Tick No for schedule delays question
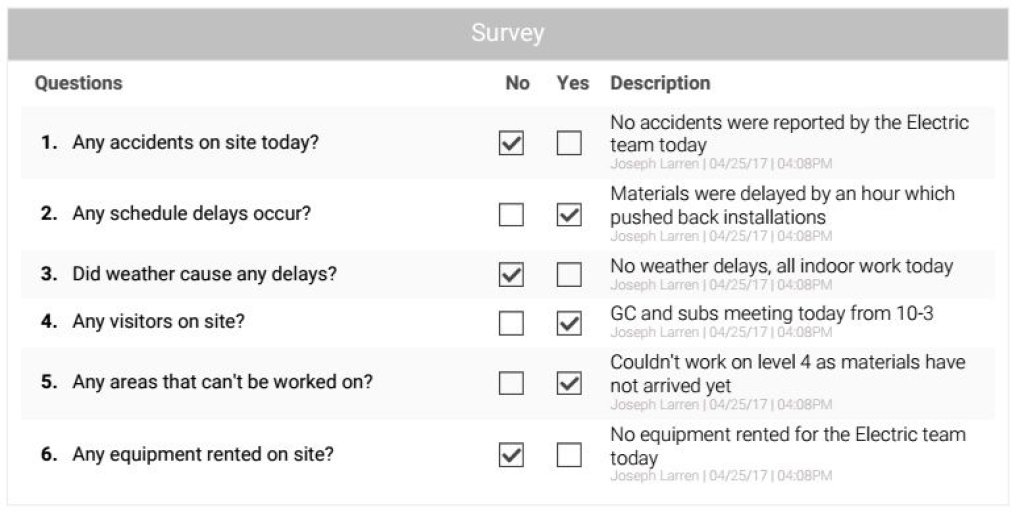This screenshot has height=512, width=1024. coord(511,215)
